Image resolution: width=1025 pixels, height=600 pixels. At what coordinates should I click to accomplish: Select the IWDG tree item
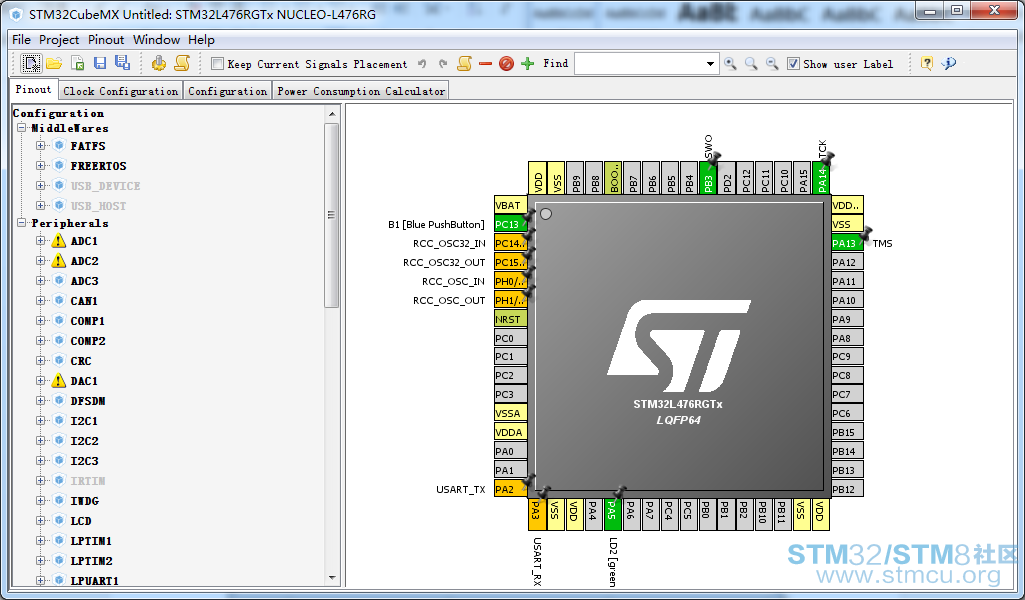point(84,501)
